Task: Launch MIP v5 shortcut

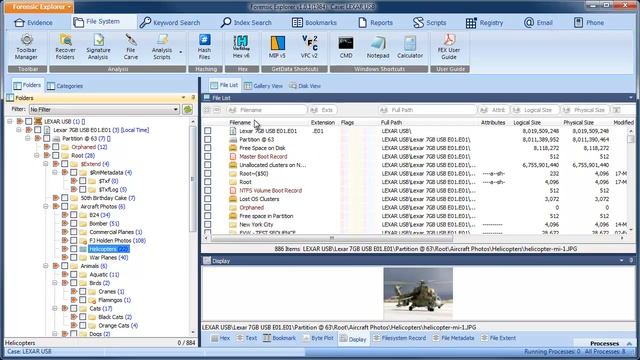Action: (277, 47)
